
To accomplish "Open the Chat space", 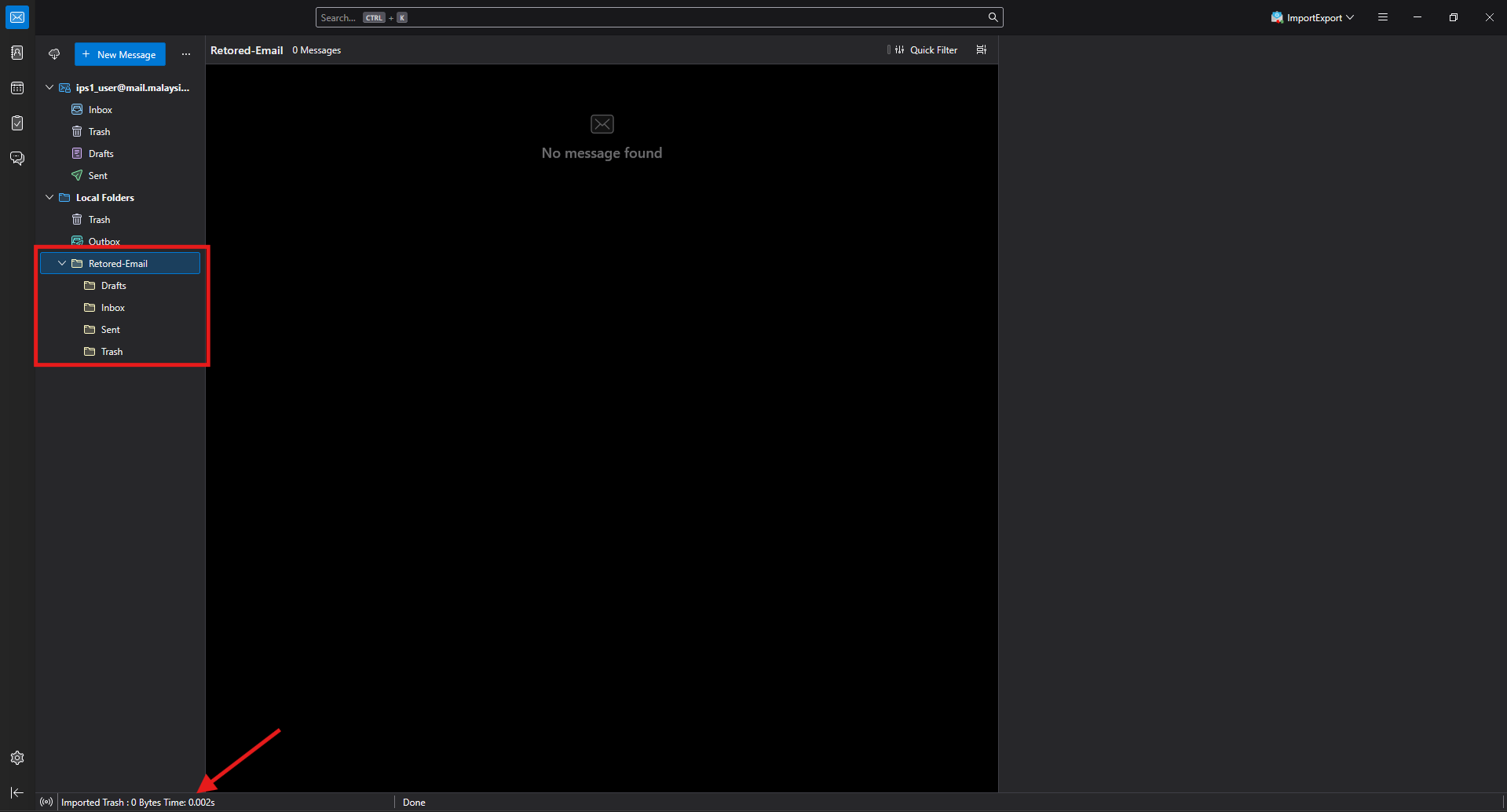I will [17, 159].
